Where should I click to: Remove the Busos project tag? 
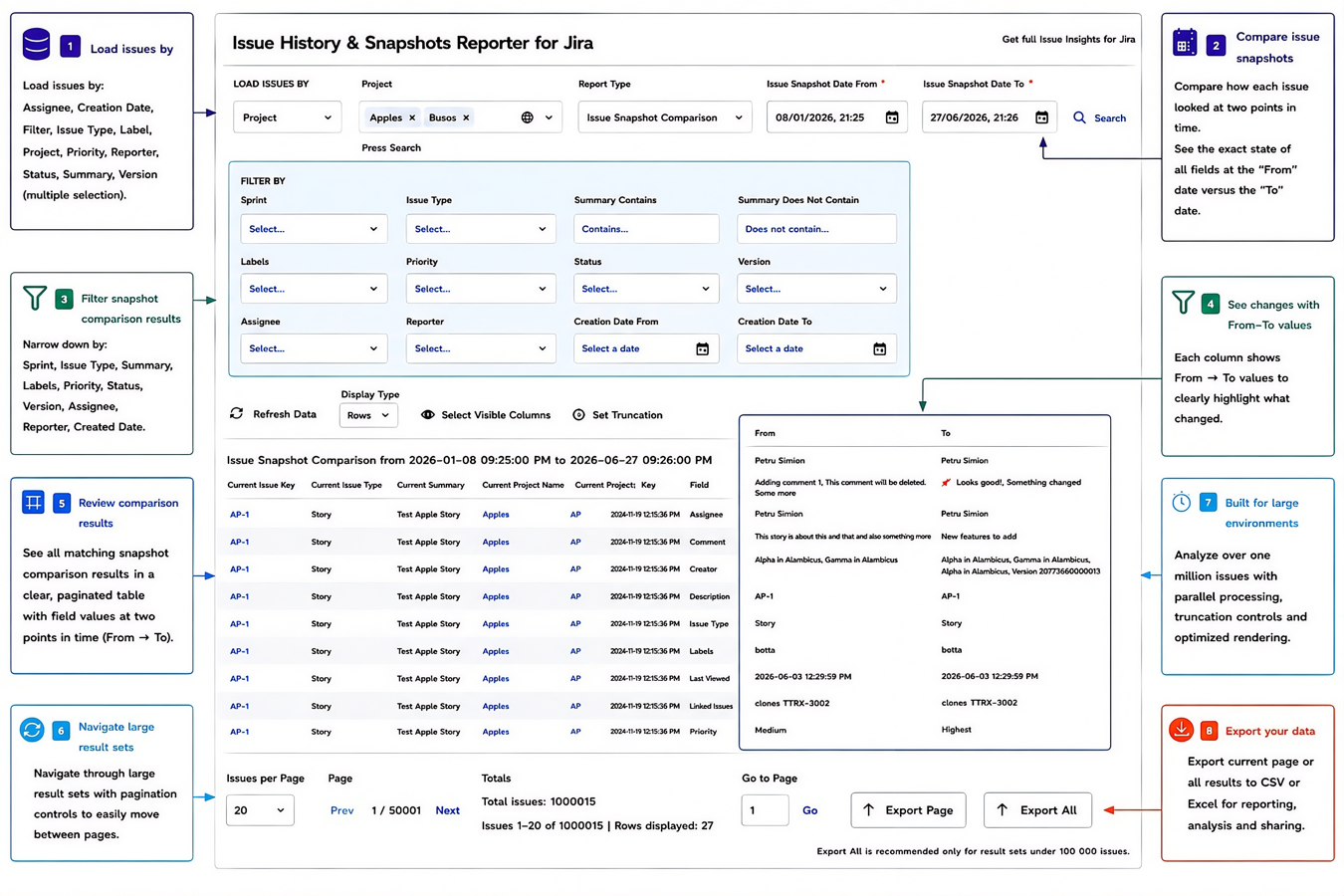click(466, 117)
